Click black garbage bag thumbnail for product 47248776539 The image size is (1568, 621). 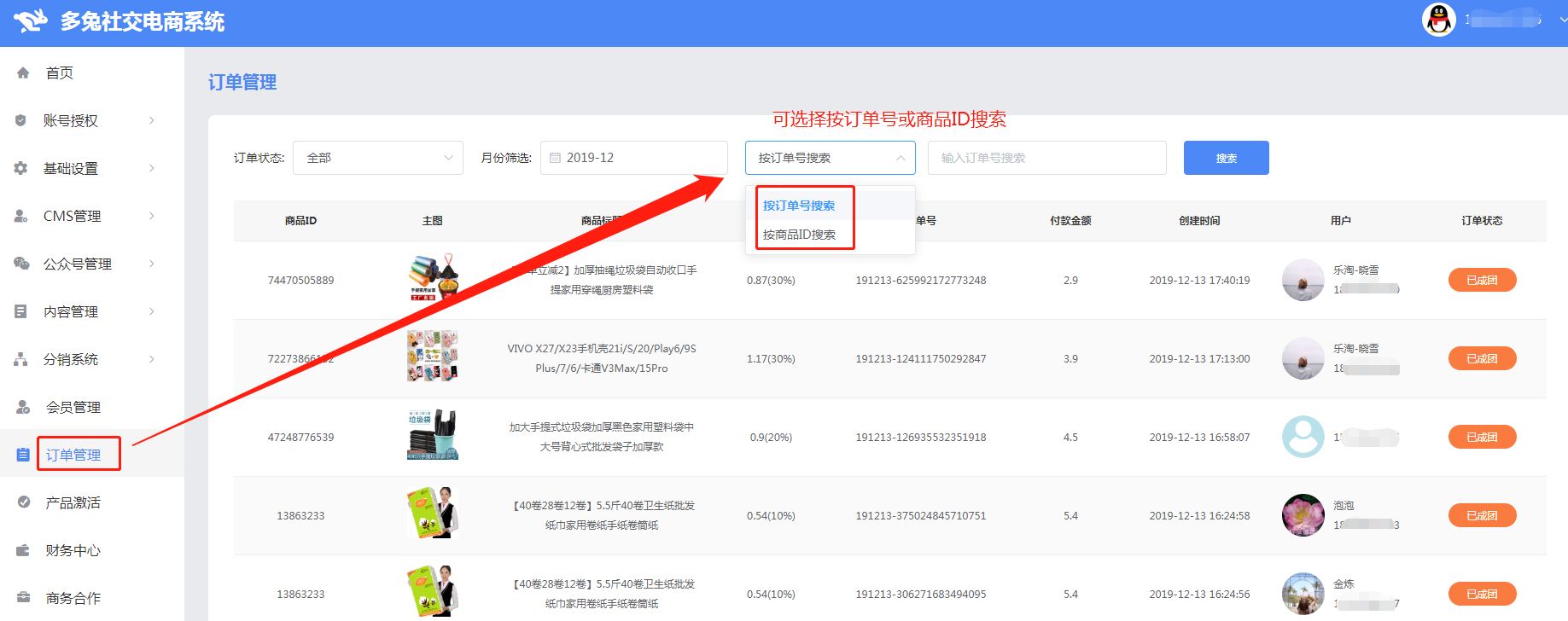pyautogui.click(x=433, y=435)
